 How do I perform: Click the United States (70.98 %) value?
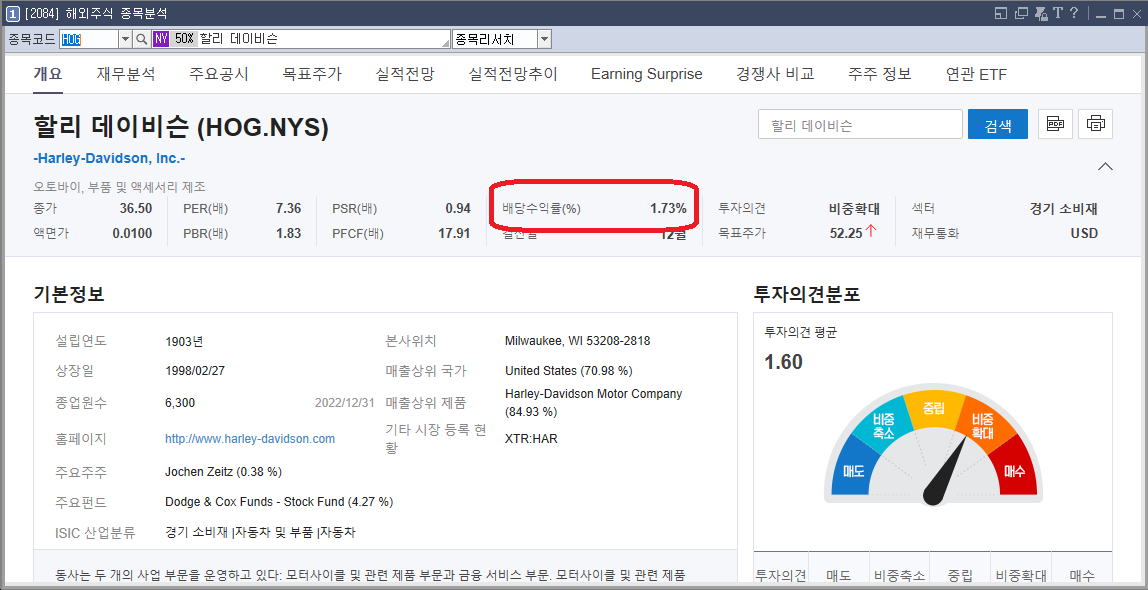pyautogui.click(x=569, y=370)
